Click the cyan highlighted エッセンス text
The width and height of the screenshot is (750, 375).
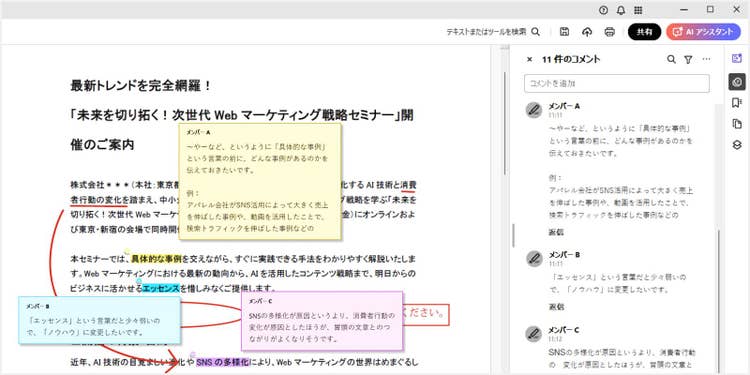[161, 288]
